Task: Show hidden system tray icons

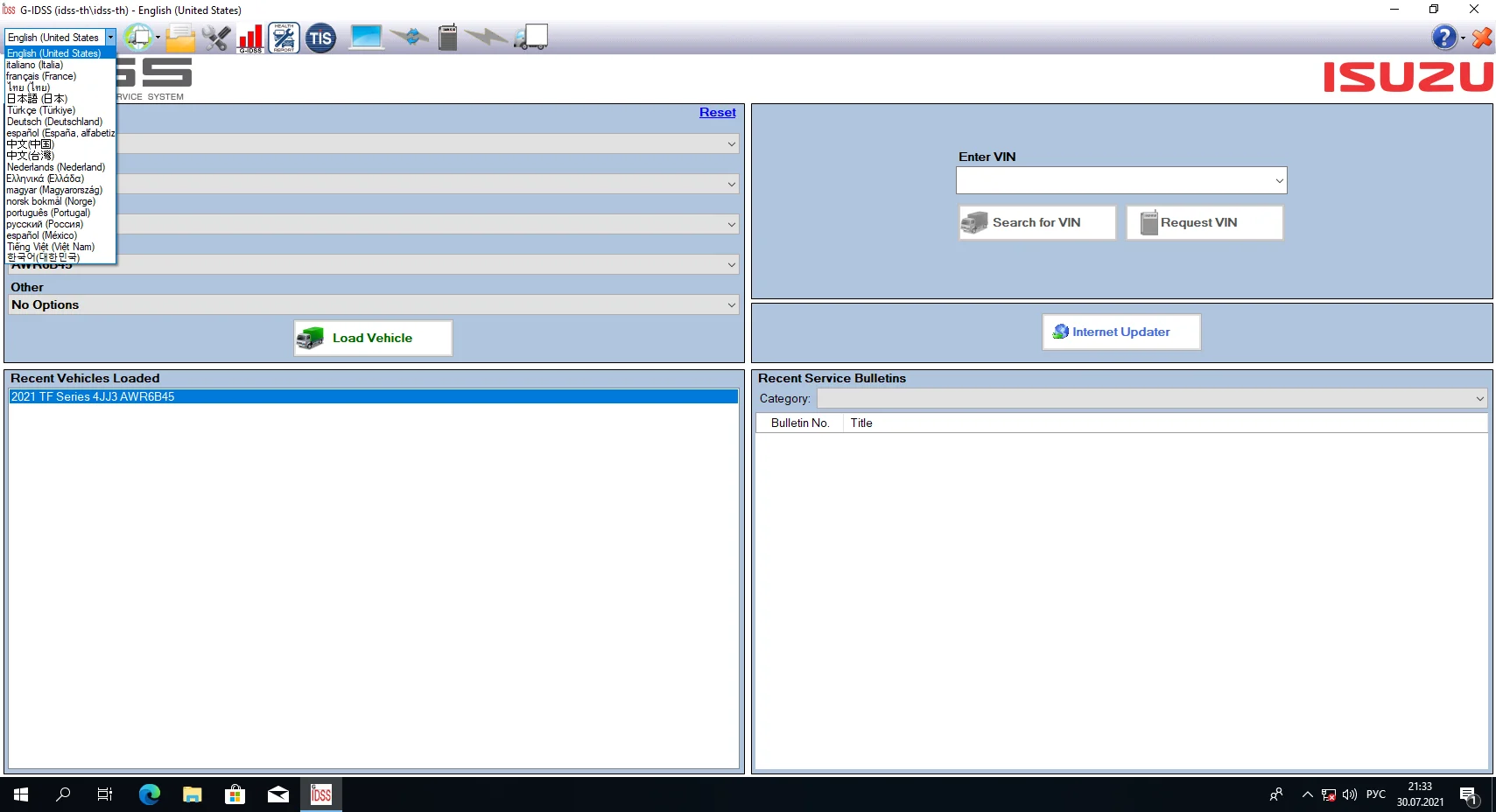Action: coord(1308,794)
